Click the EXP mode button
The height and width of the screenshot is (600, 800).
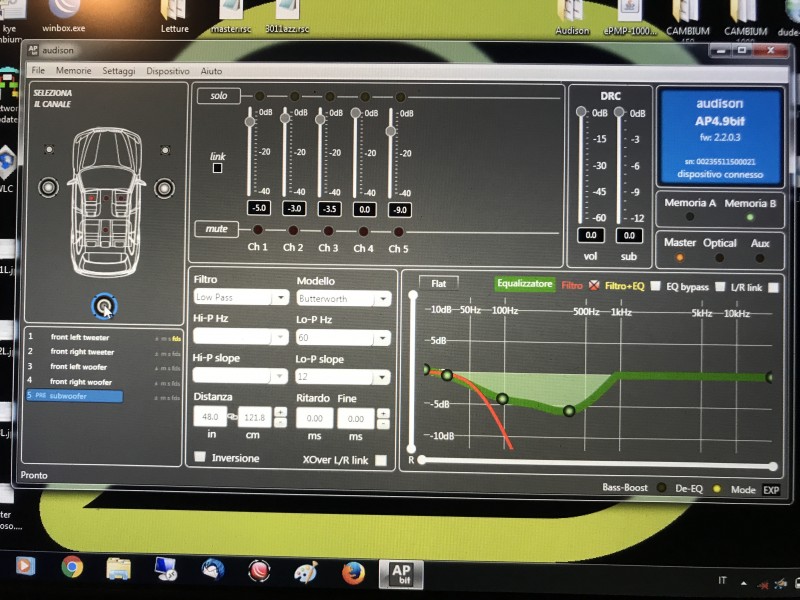pyautogui.click(x=771, y=490)
